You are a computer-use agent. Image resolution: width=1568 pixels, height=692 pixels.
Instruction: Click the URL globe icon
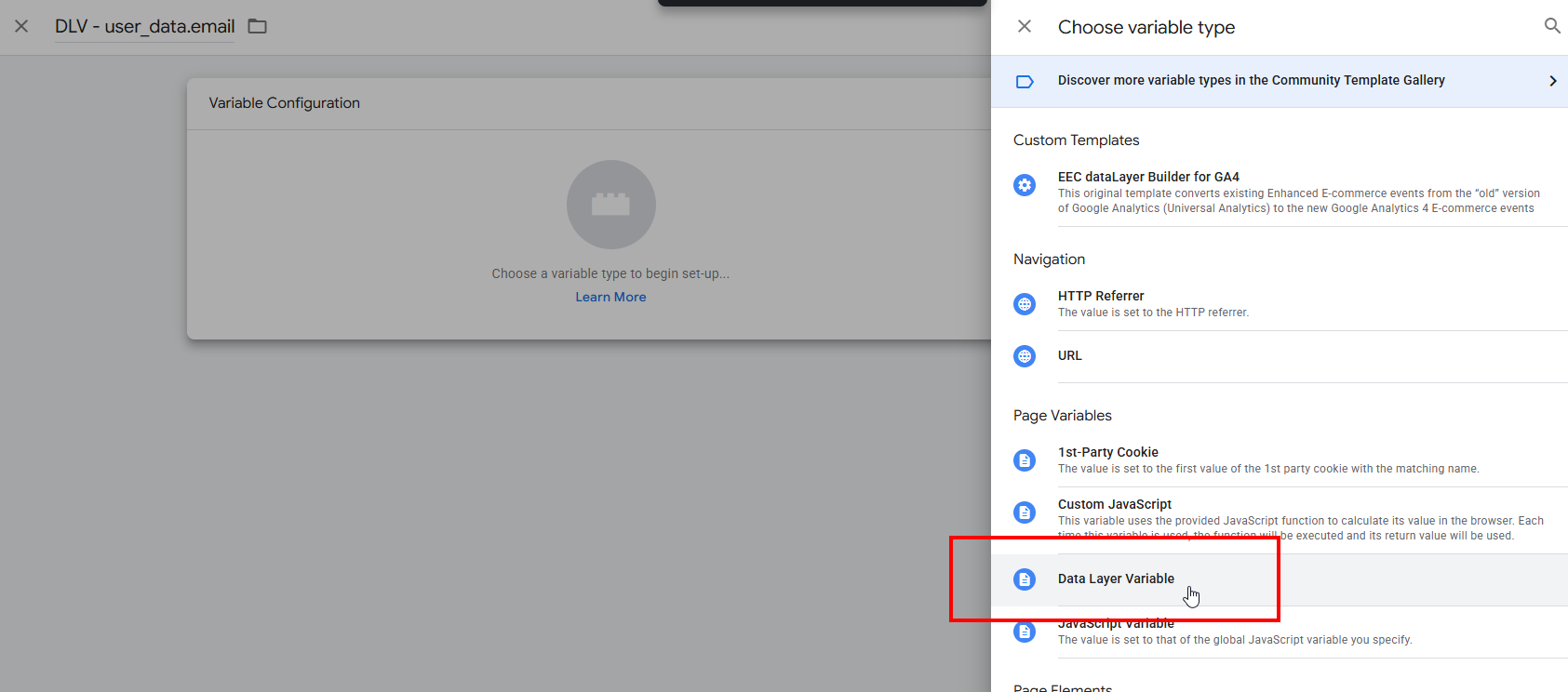1025,356
